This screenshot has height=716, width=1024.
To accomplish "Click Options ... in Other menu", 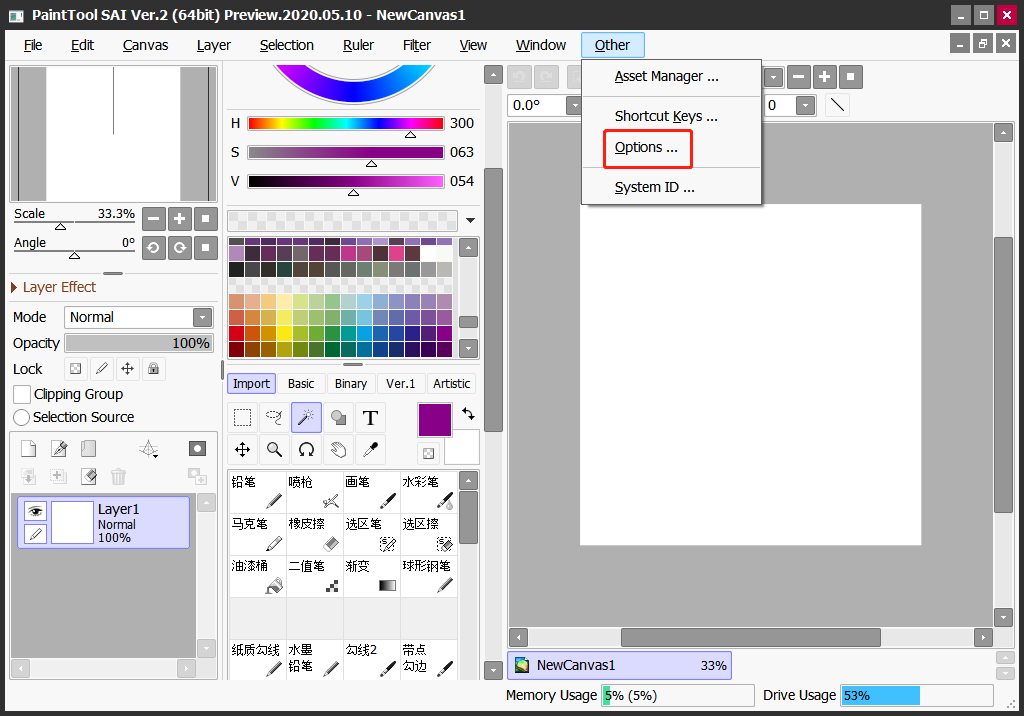I will click(x=646, y=148).
